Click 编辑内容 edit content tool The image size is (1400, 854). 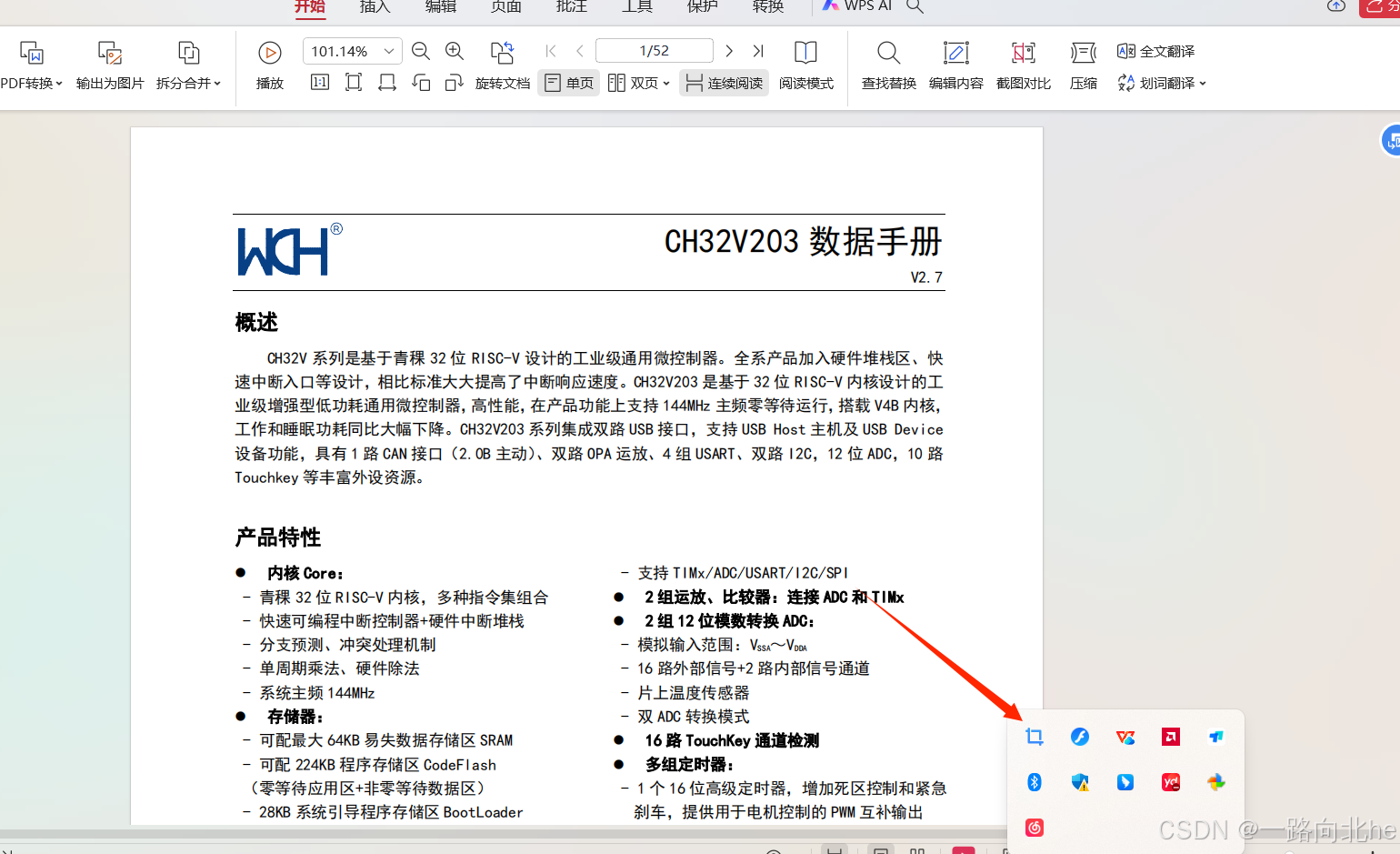[x=955, y=64]
